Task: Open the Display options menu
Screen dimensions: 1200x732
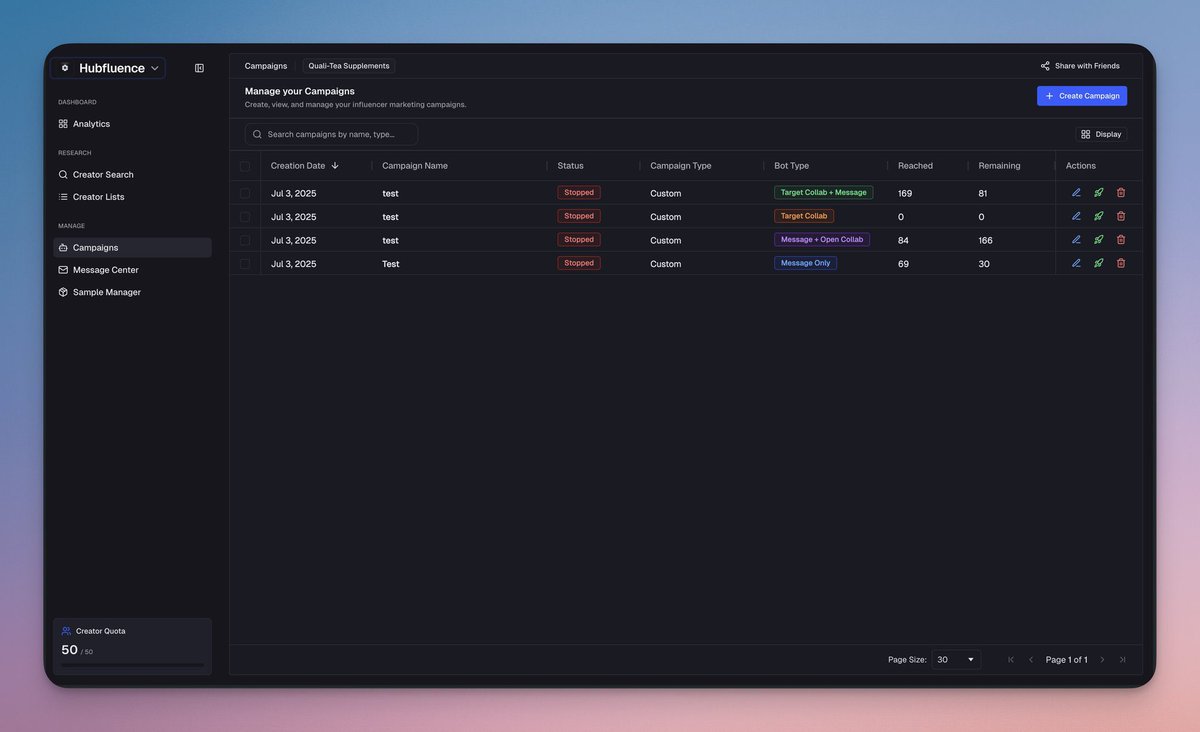Action: (1101, 134)
